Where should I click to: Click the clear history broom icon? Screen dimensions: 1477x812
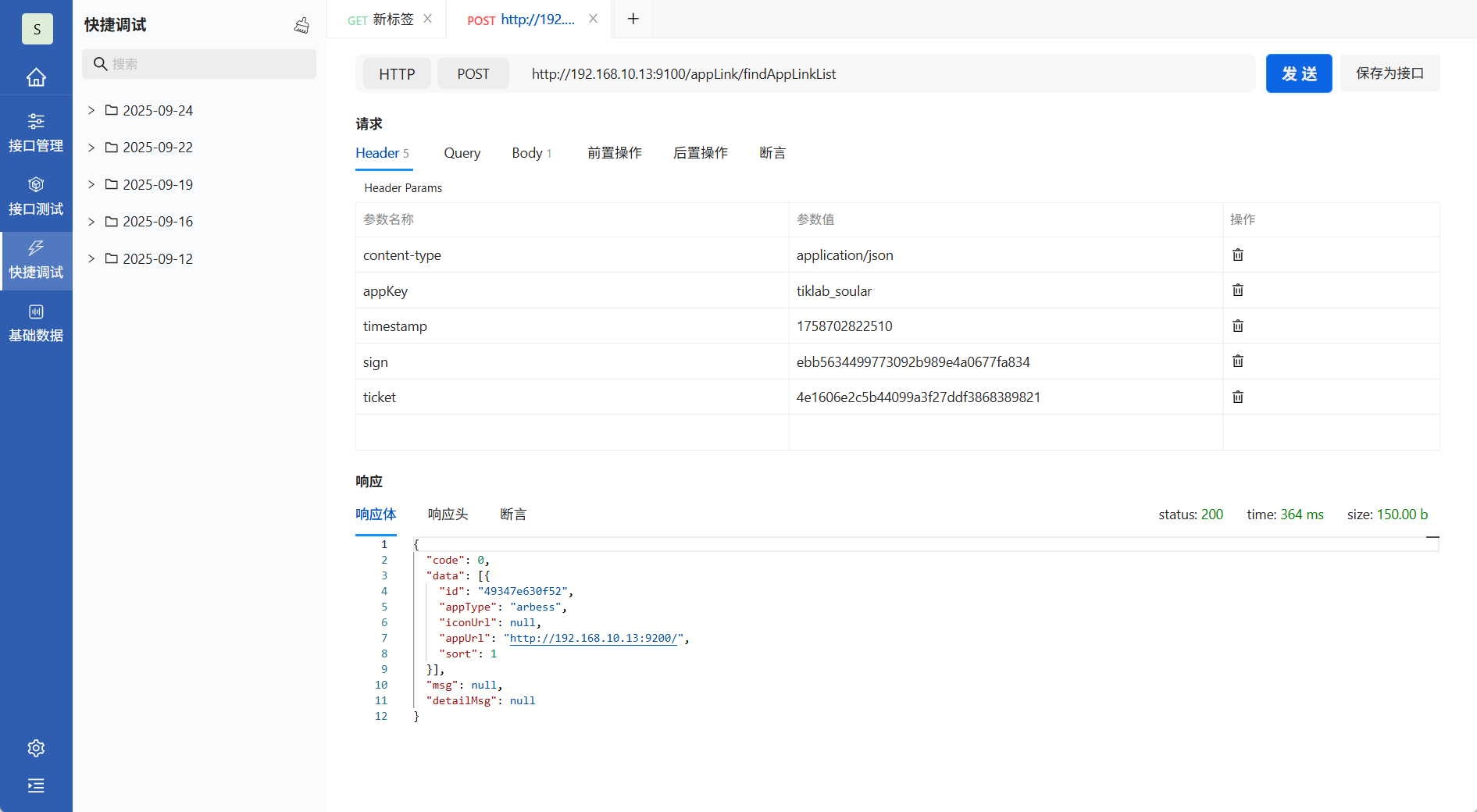pos(301,25)
